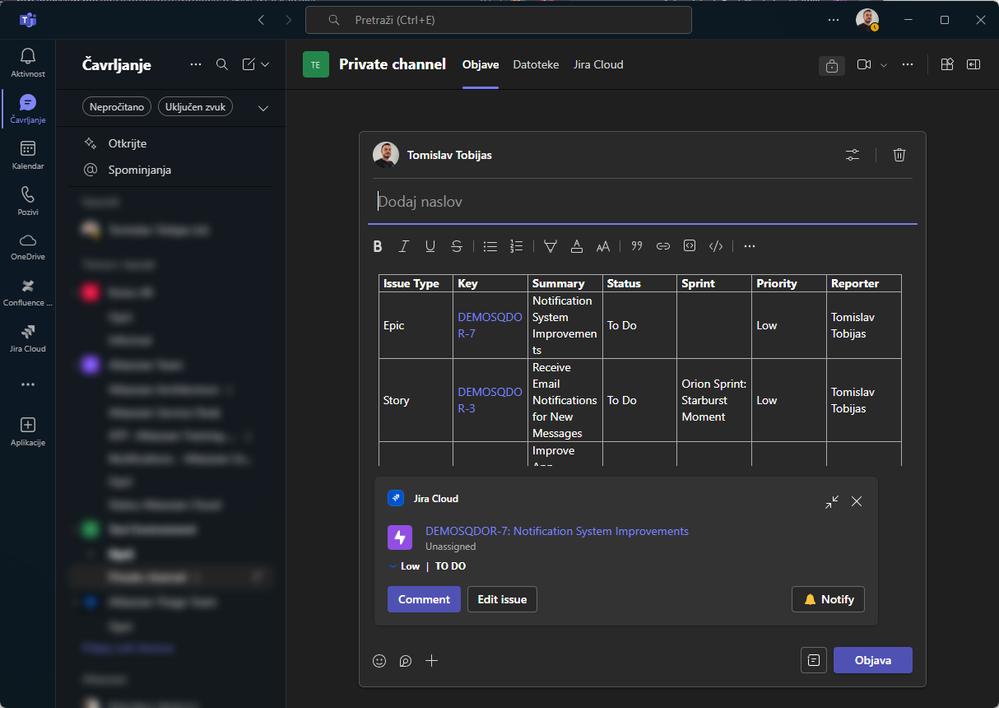Open the Loop components icon
999x708 pixels.
405,661
